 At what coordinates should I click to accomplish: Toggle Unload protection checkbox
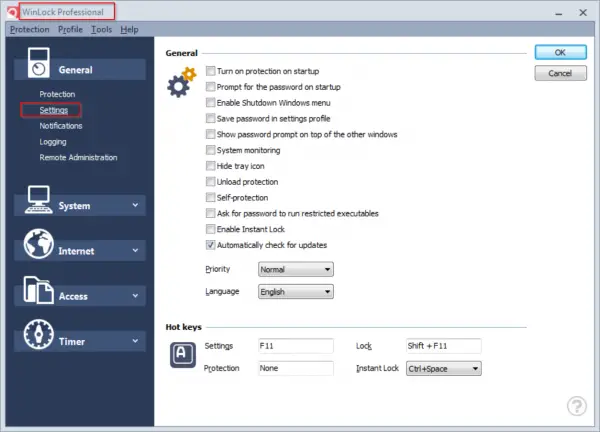pyautogui.click(x=210, y=182)
